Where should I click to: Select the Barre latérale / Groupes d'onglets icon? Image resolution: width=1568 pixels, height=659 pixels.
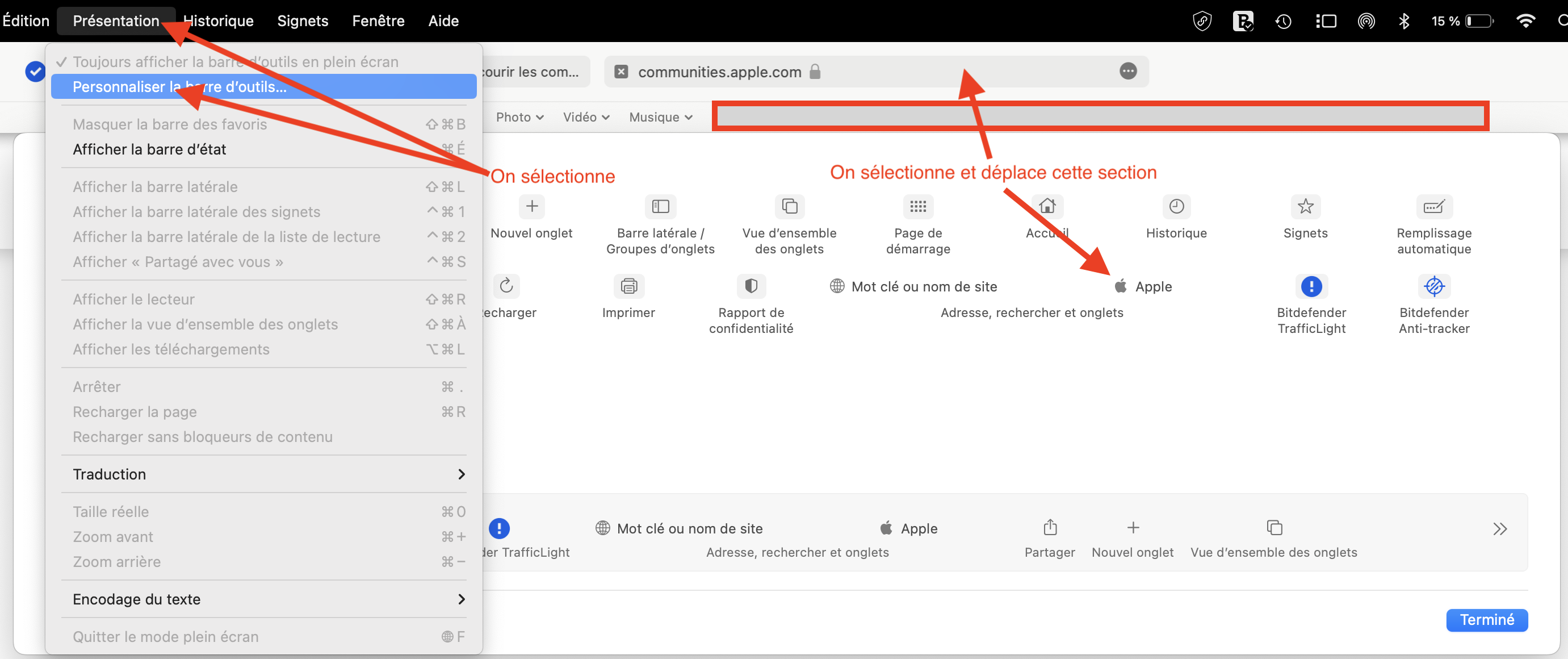[x=660, y=206]
